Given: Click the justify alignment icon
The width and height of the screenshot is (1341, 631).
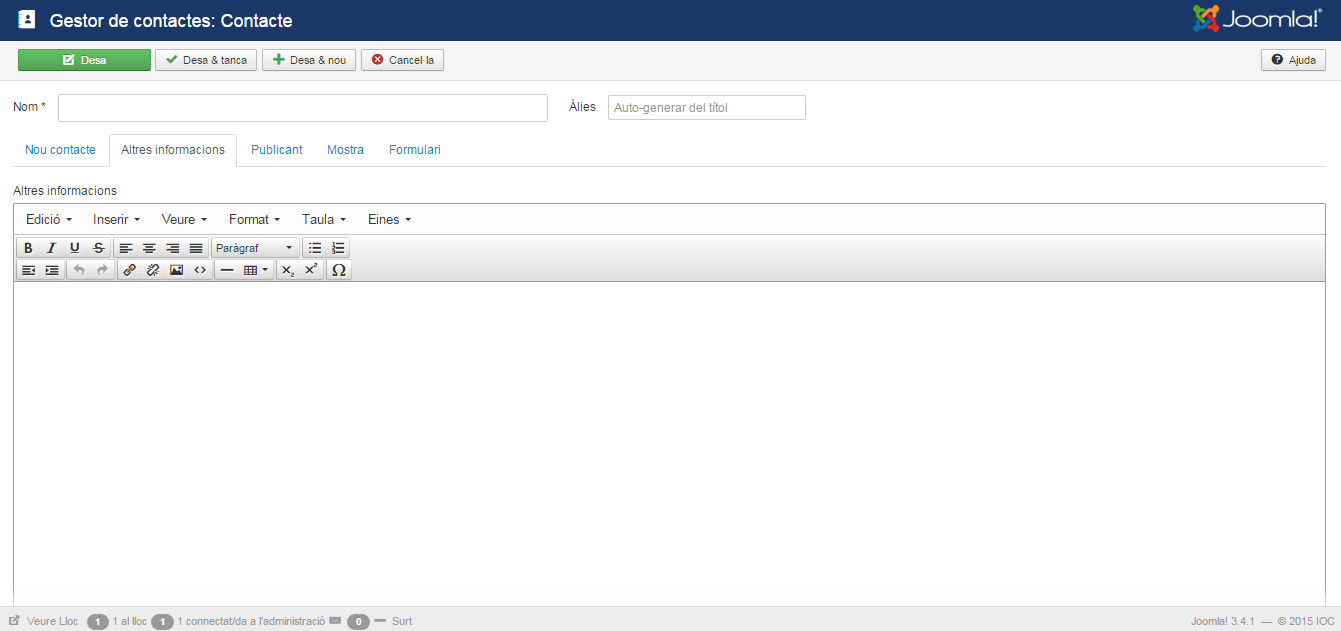Looking at the screenshot, I should point(196,248).
